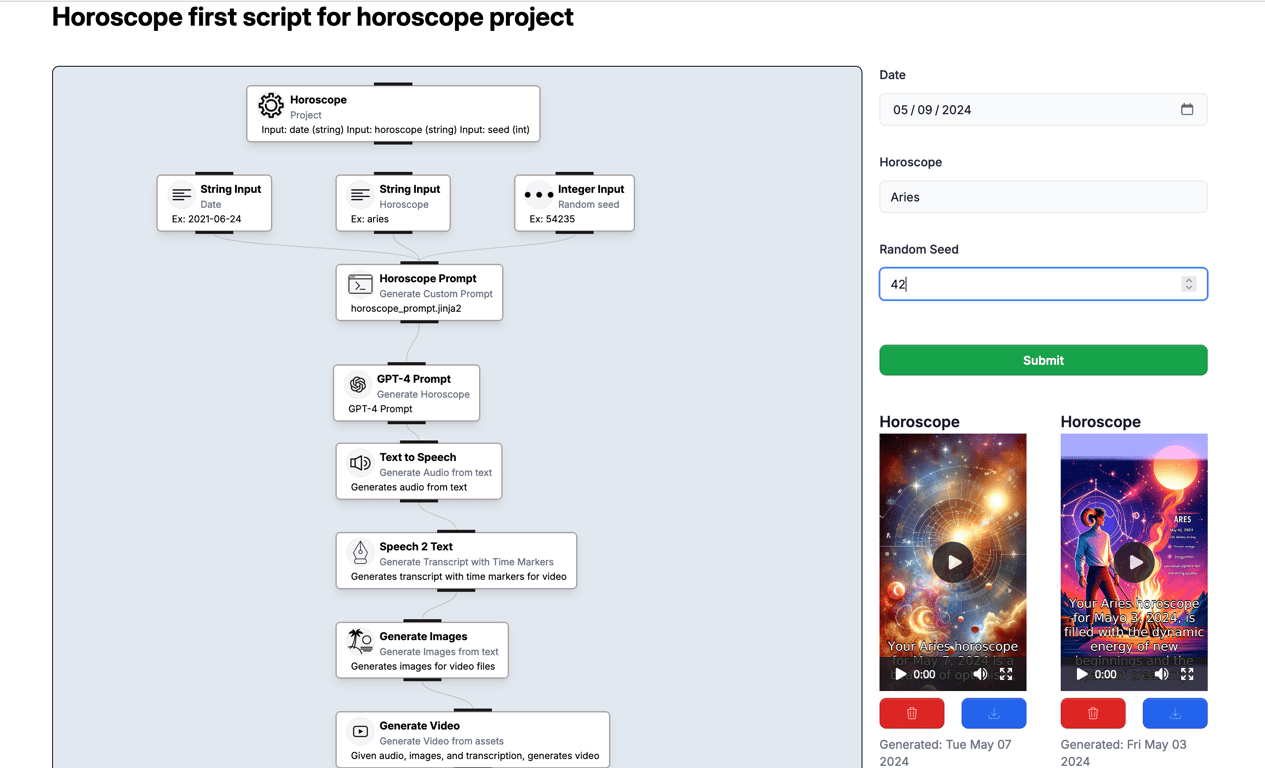The height and width of the screenshot is (768, 1265).
Task: Click the Horoscope input containing Aries
Action: click(x=1043, y=197)
